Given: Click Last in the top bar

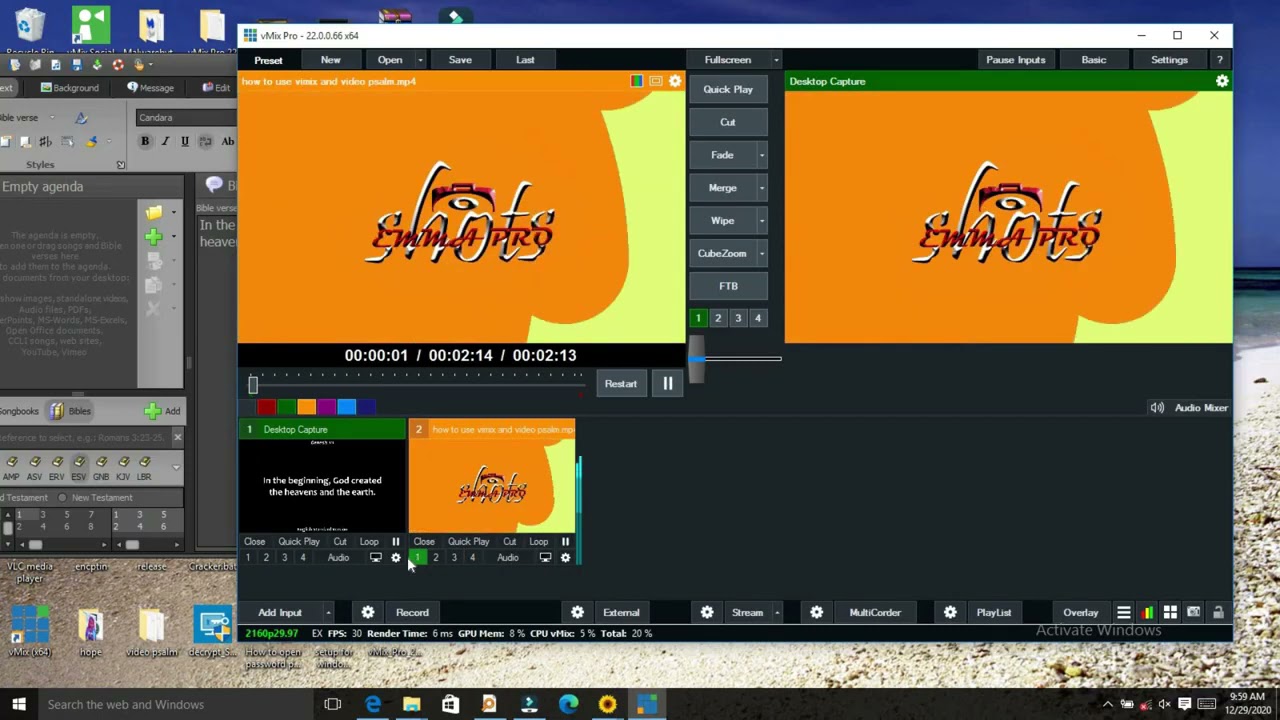Looking at the screenshot, I should point(525,60).
